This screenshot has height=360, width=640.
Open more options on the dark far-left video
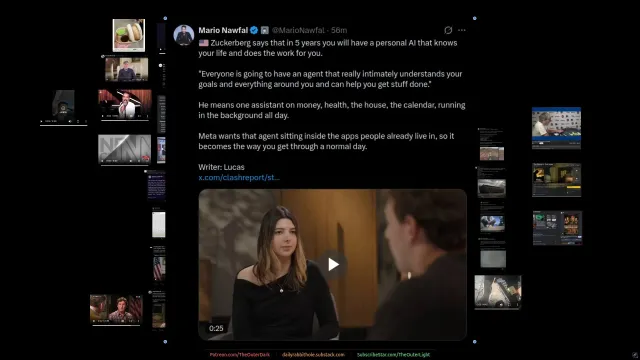pyautogui.click(x=85, y=121)
